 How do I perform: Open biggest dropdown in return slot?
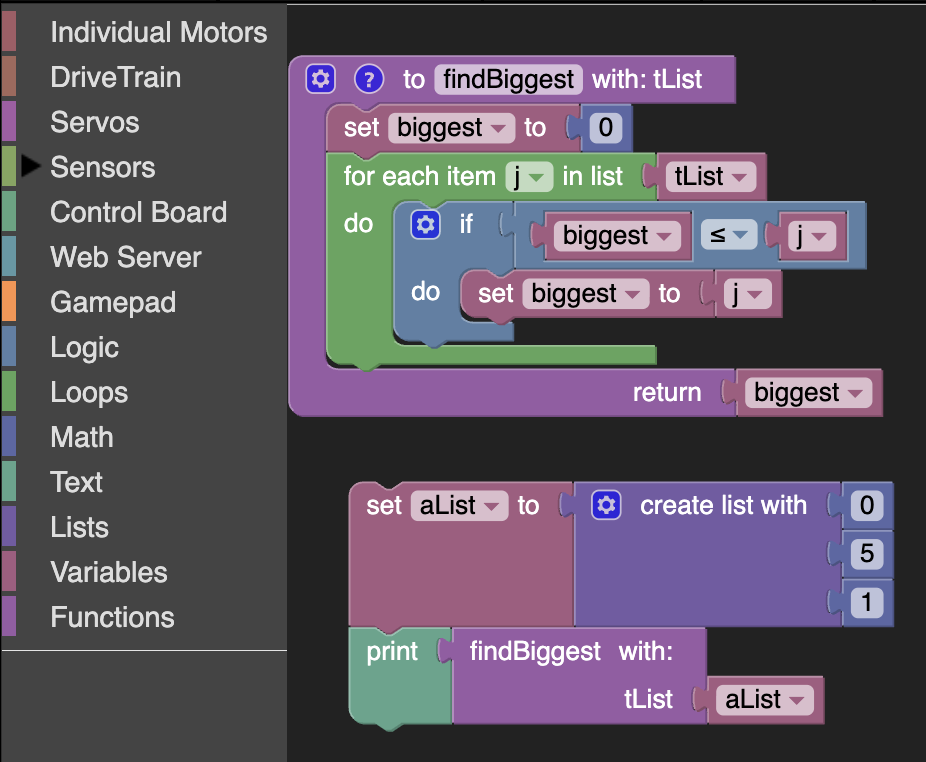[808, 393]
